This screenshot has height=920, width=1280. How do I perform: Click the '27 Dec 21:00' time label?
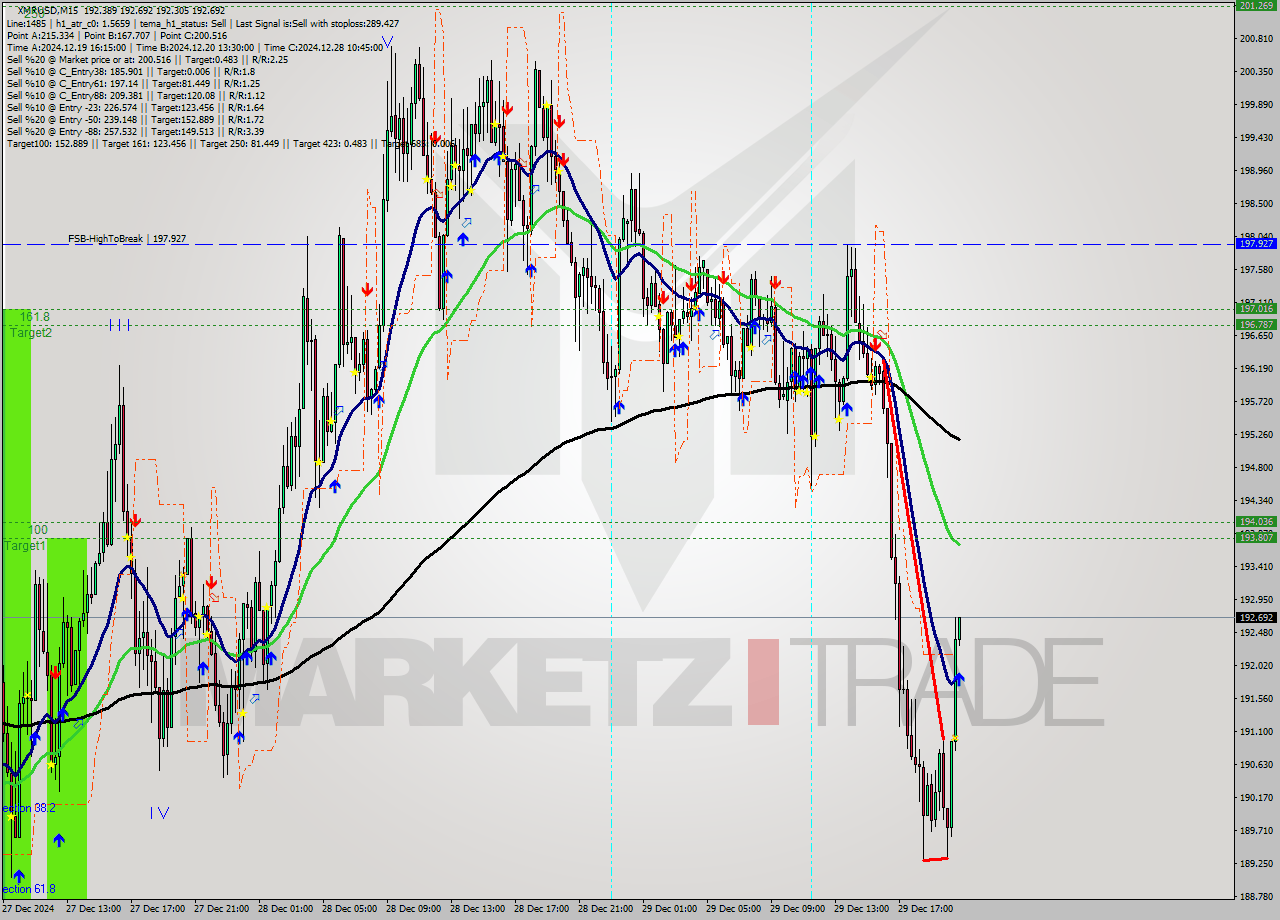click(221, 909)
